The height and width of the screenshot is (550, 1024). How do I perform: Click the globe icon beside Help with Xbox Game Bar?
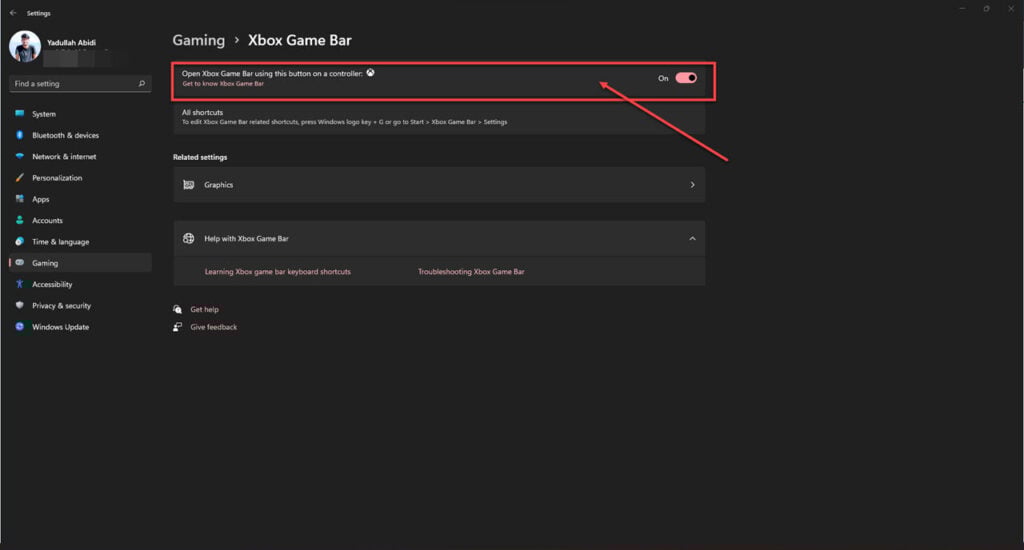point(189,238)
